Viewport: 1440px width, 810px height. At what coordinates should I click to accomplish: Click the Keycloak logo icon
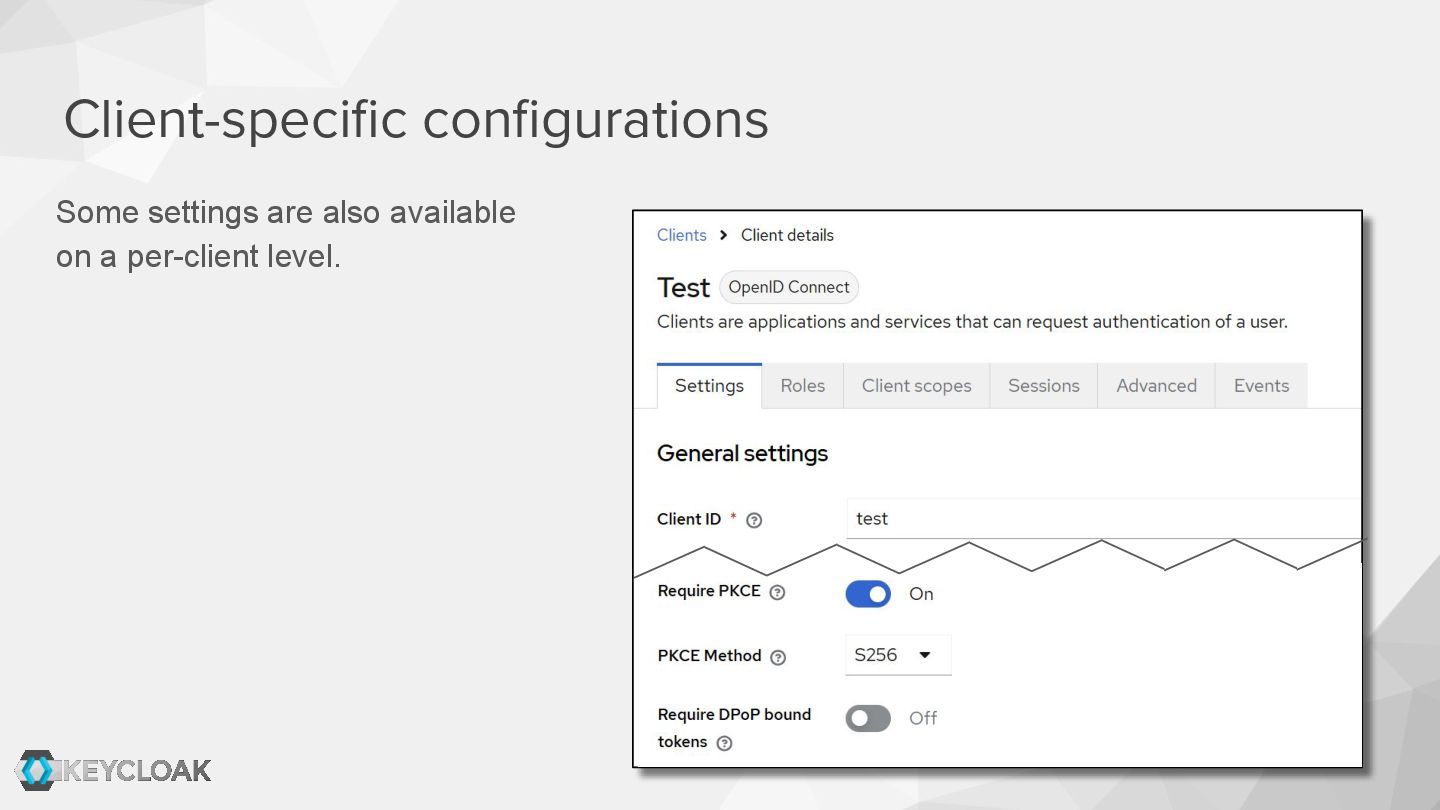(x=38, y=770)
